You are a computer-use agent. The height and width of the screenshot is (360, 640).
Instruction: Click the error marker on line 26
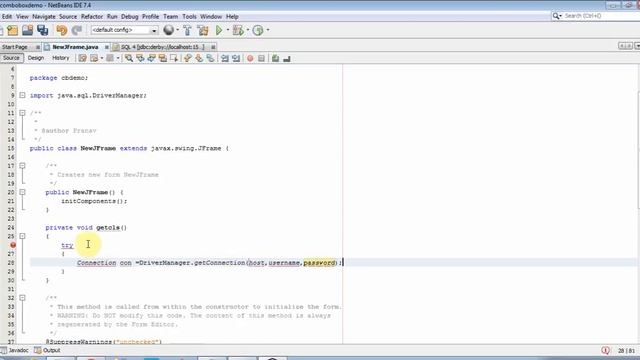pyautogui.click(x=13, y=245)
